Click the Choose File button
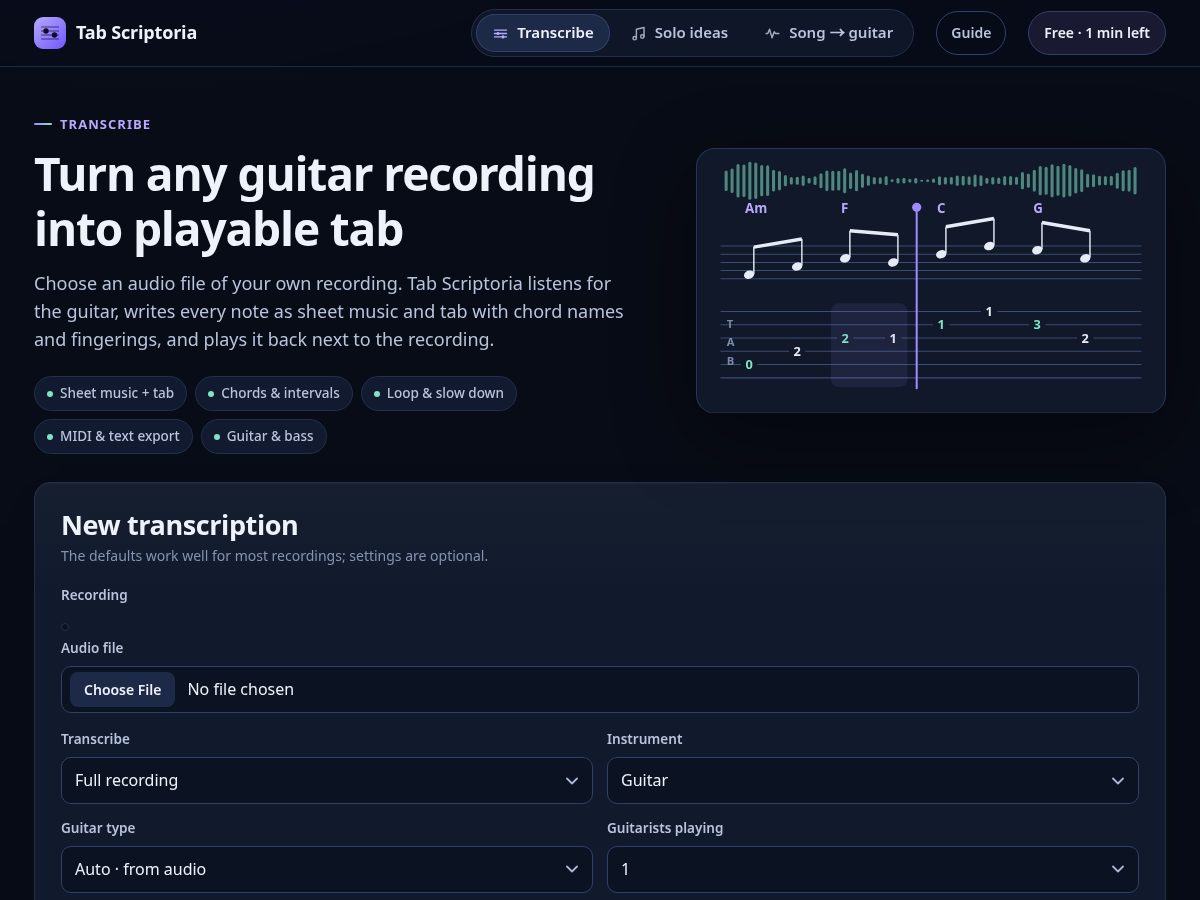The height and width of the screenshot is (900, 1200). coord(122,690)
